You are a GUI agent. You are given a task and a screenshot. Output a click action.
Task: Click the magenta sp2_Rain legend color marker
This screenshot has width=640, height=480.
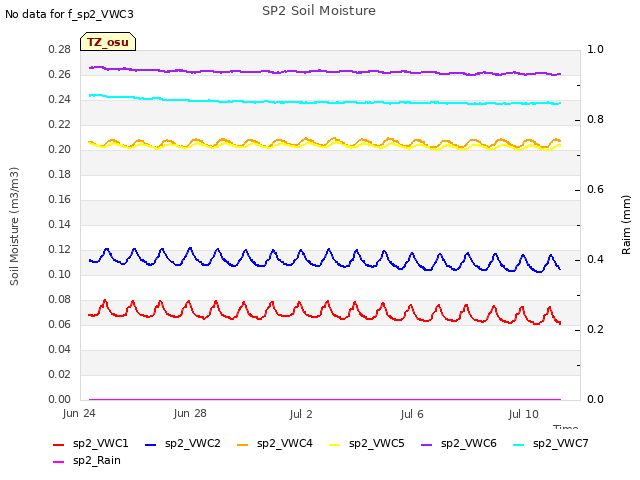click(59, 462)
